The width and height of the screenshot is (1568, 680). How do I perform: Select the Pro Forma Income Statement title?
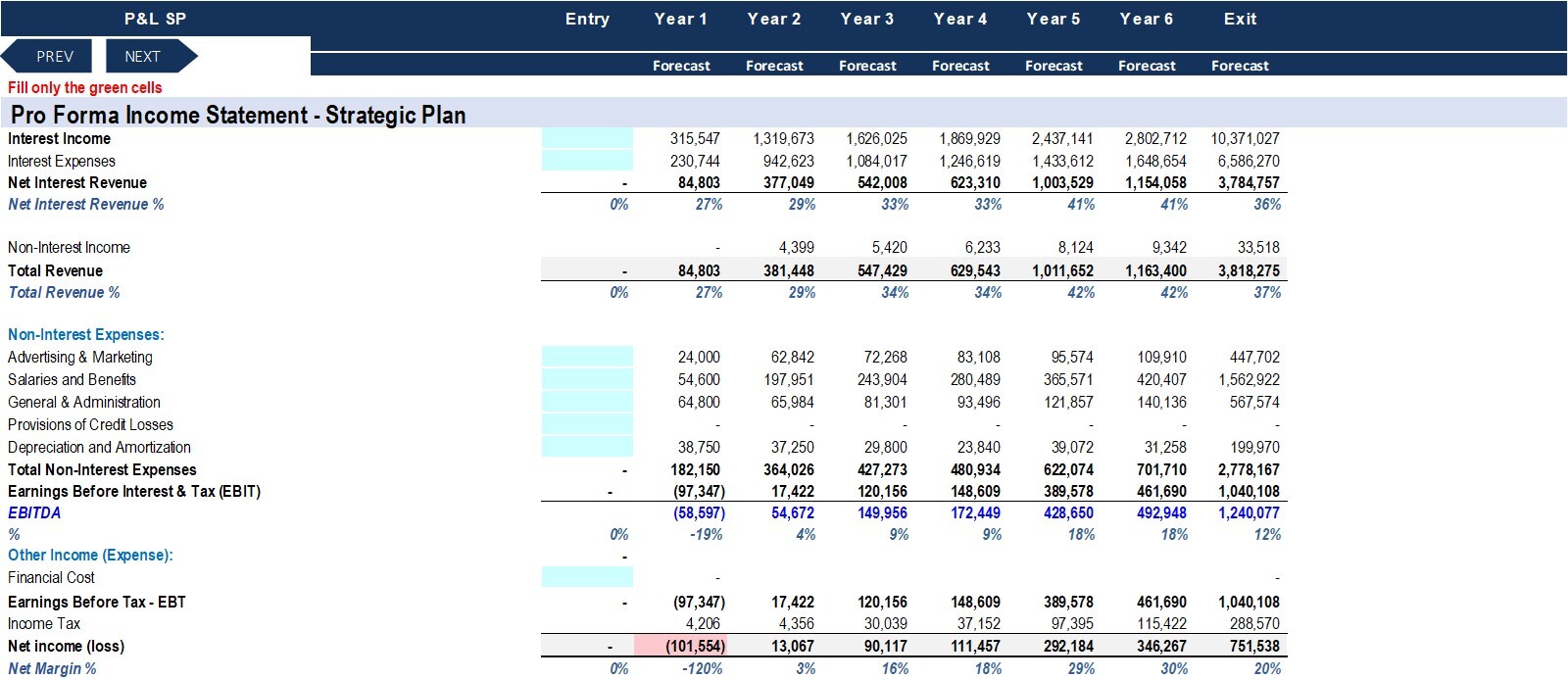coord(238,115)
